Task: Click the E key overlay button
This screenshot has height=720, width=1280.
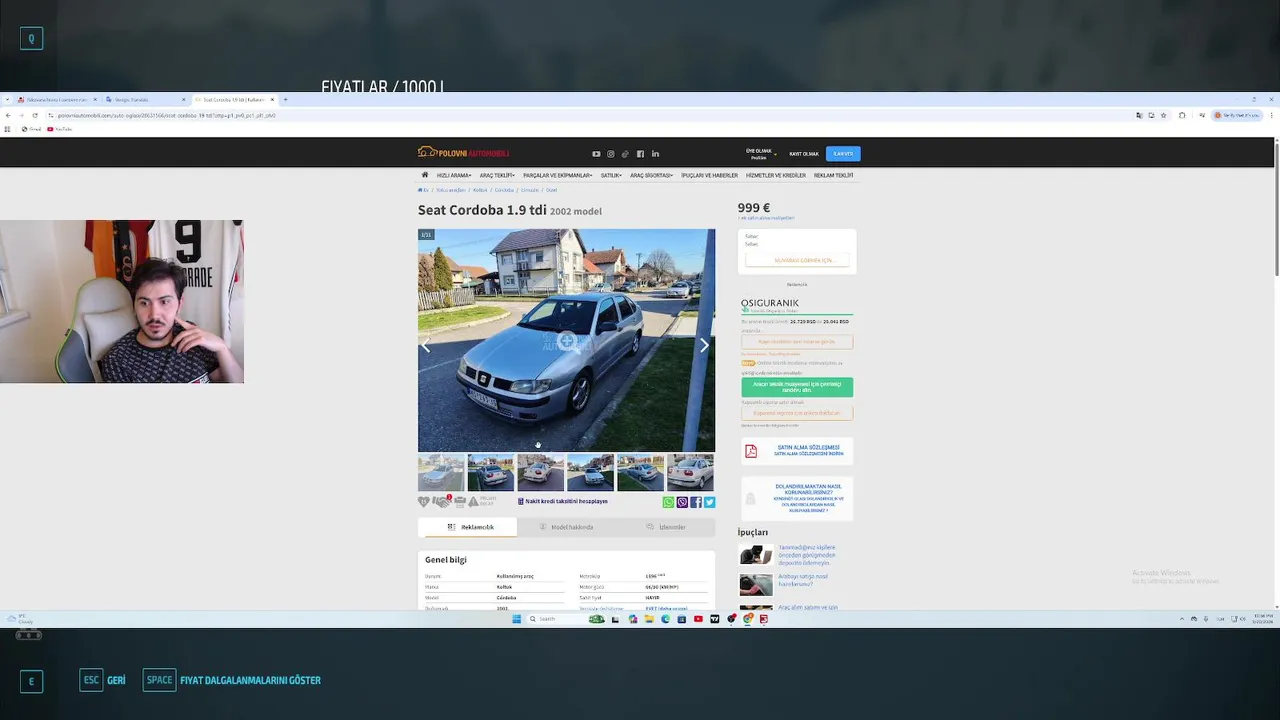Action: pyautogui.click(x=31, y=681)
